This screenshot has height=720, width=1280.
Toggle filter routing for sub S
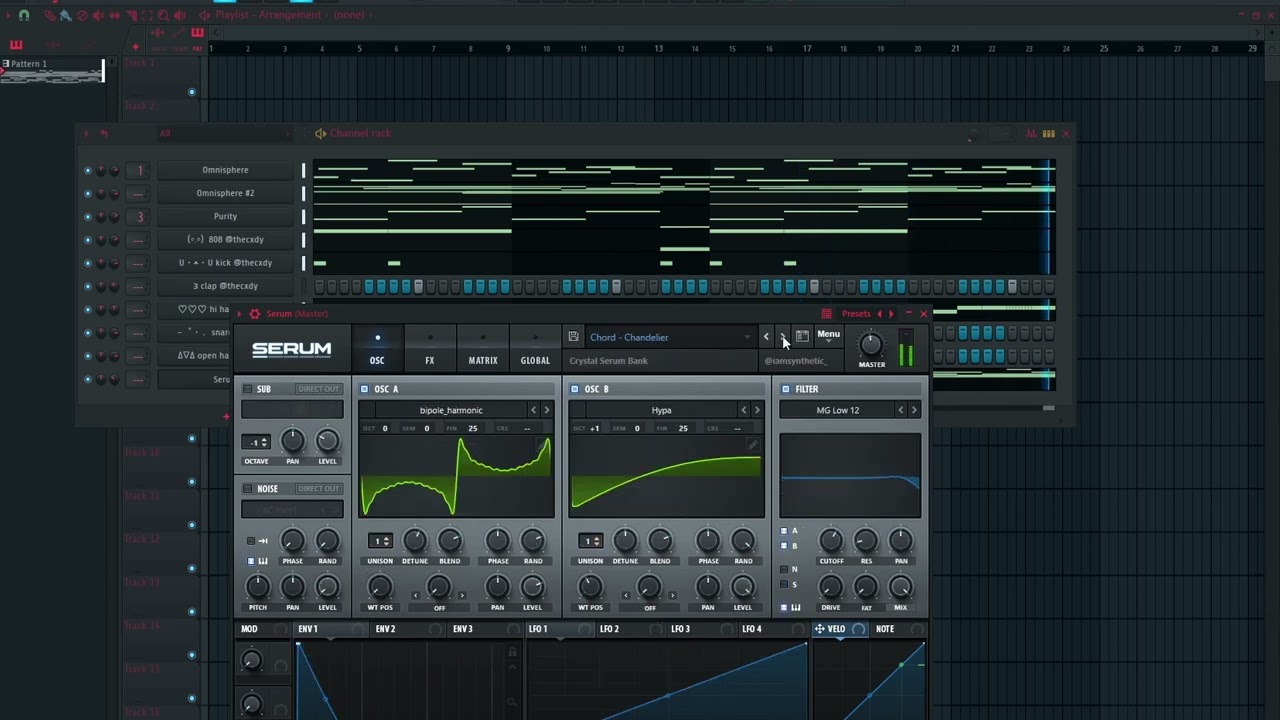(x=784, y=584)
